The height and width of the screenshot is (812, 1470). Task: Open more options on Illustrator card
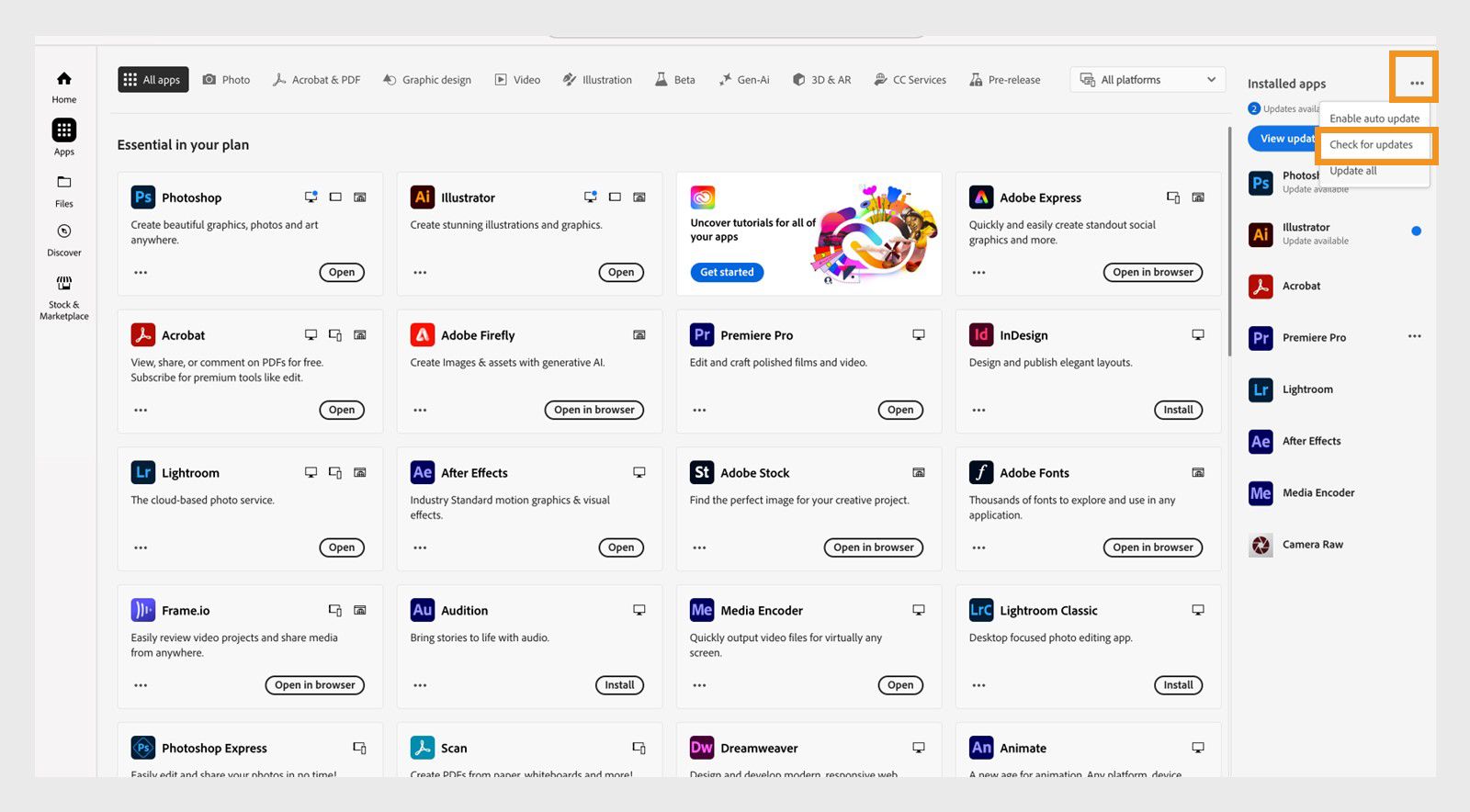coord(420,273)
